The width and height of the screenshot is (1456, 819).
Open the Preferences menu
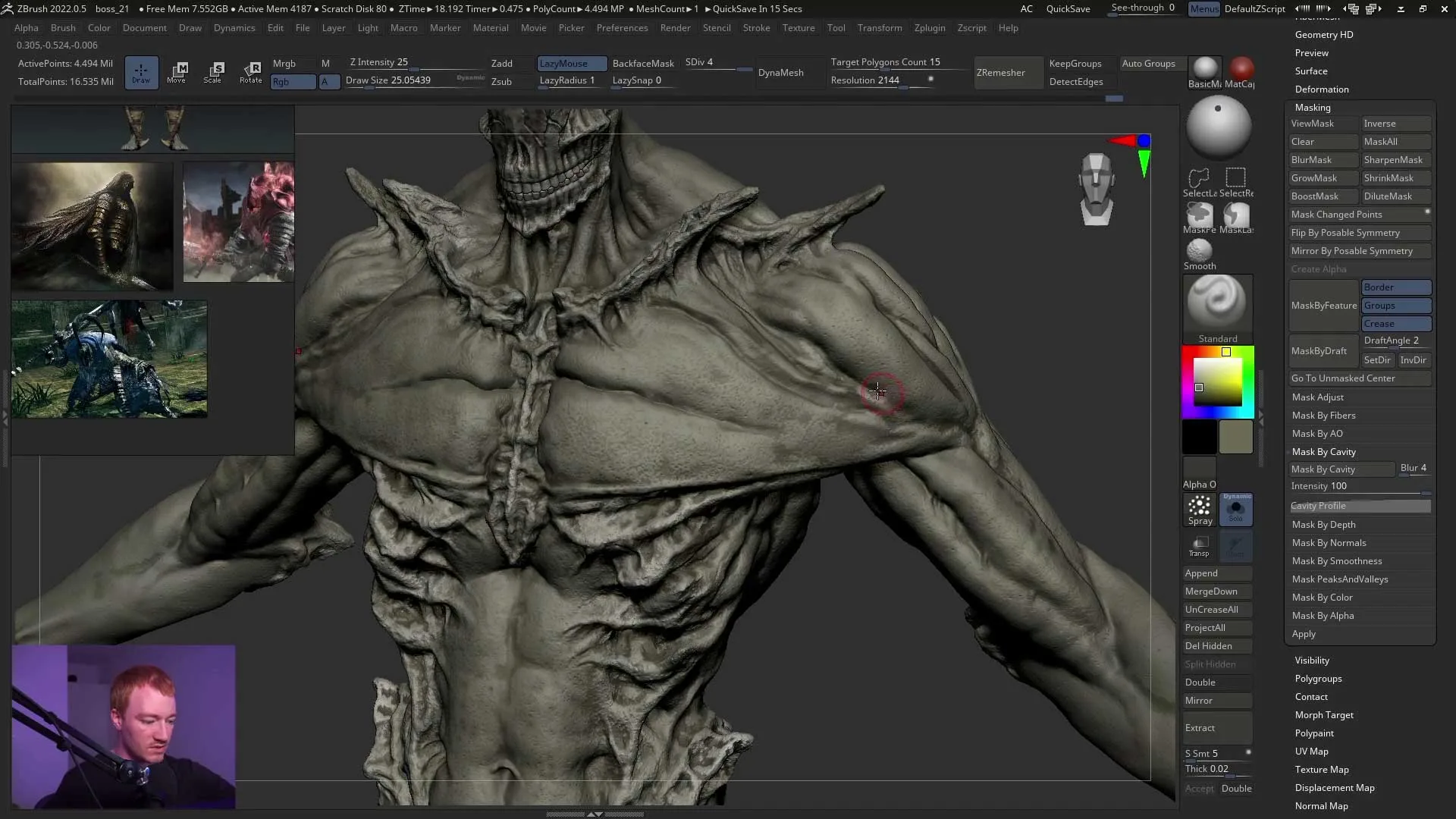(622, 28)
